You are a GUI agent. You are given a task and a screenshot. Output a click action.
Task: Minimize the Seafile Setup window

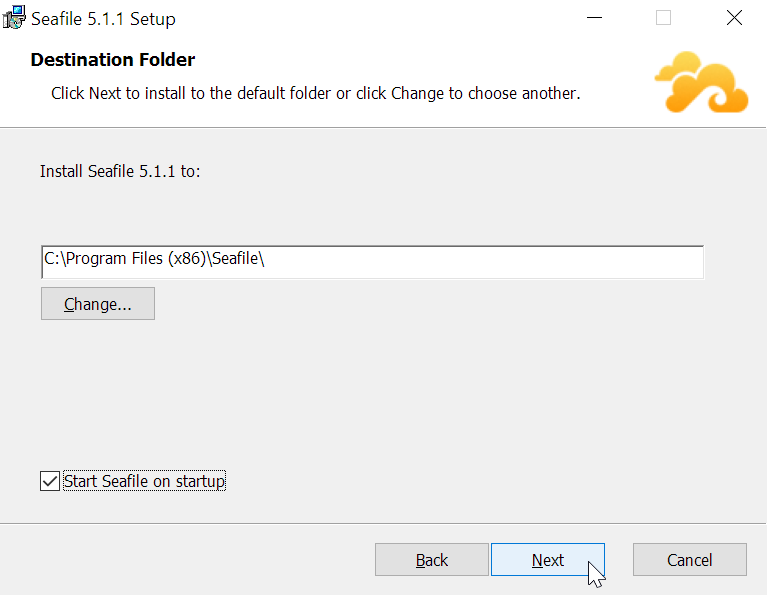pos(594,18)
